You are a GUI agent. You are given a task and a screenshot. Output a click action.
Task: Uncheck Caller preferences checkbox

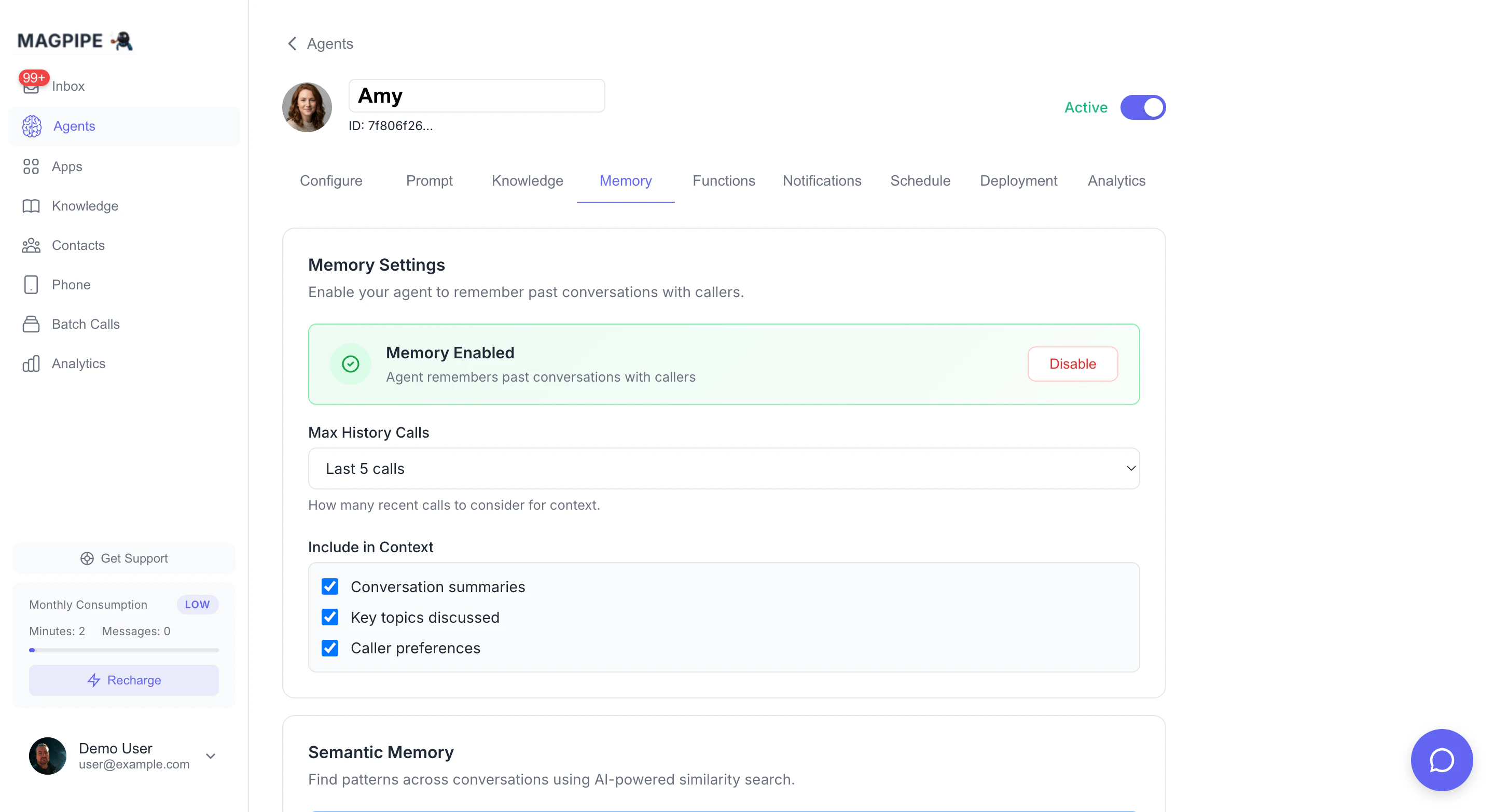coord(330,648)
